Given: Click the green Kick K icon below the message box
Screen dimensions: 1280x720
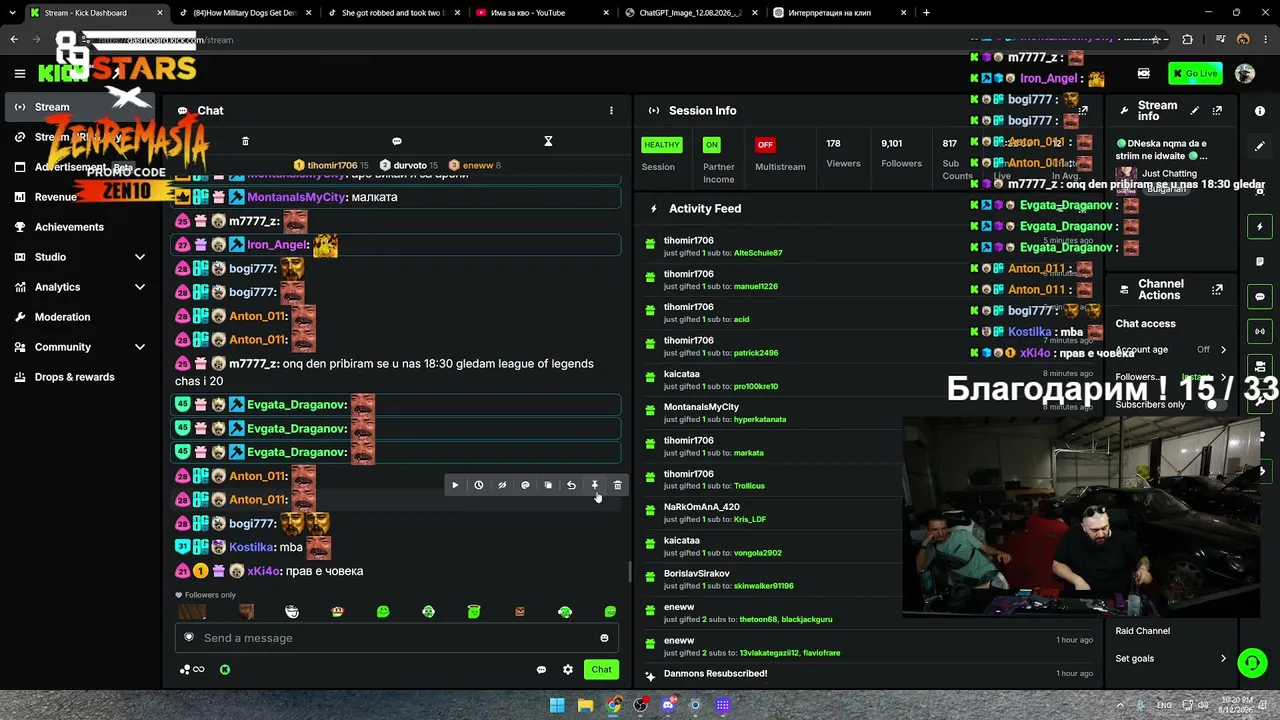Looking at the screenshot, I should (225, 670).
